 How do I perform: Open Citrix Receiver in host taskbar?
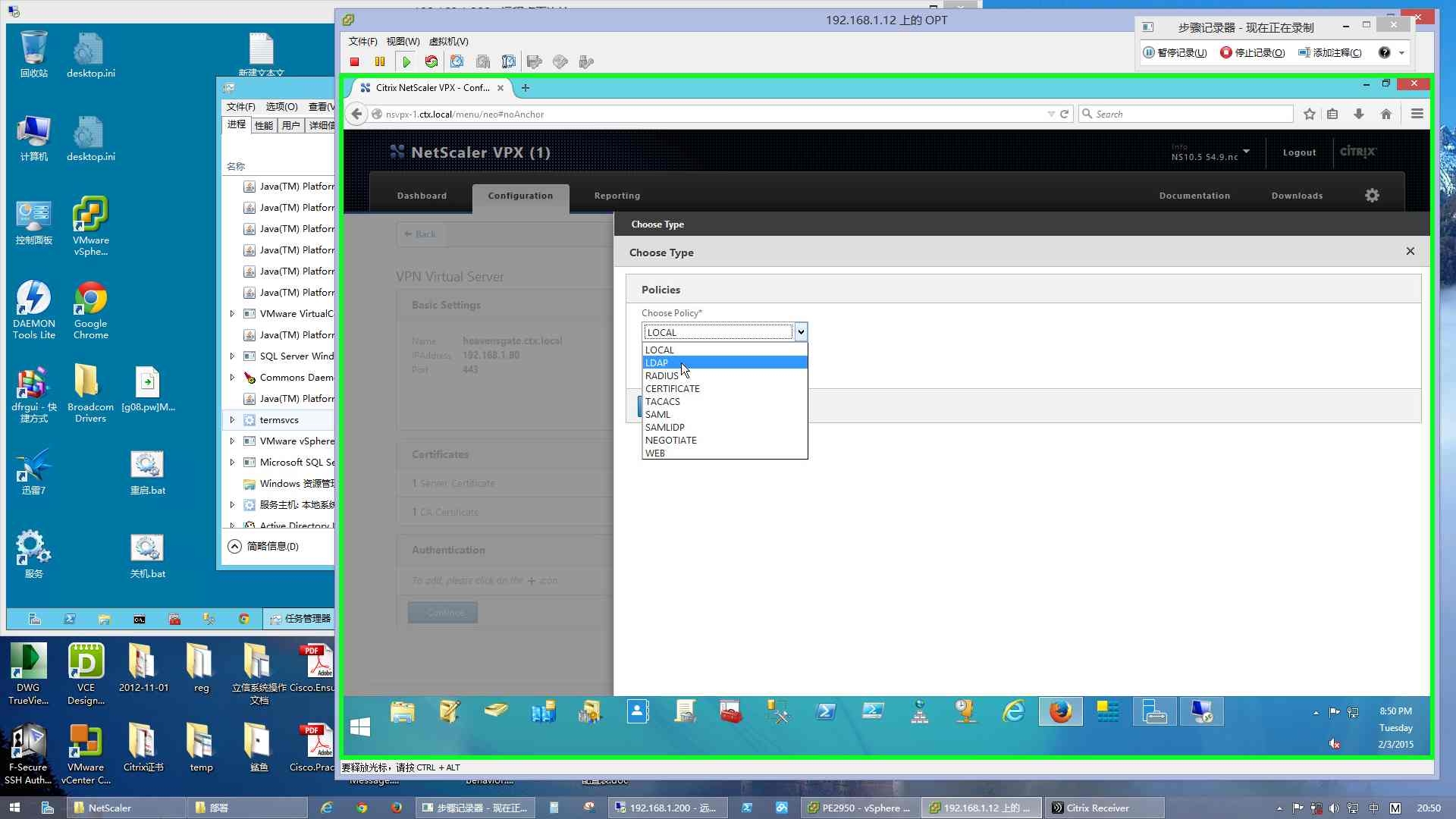click(x=1104, y=808)
